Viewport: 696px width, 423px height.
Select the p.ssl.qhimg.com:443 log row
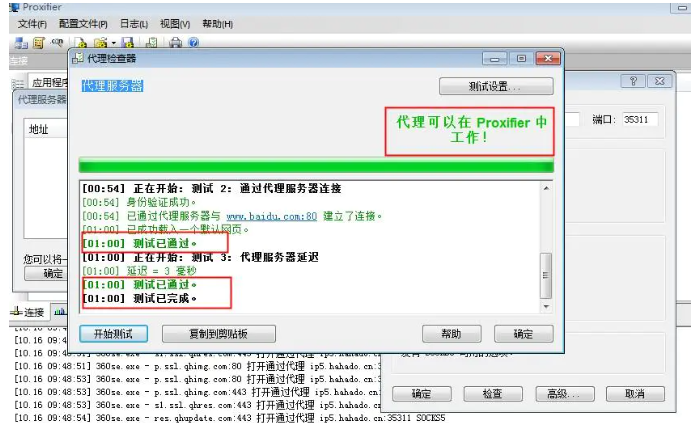[x=197, y=392]
